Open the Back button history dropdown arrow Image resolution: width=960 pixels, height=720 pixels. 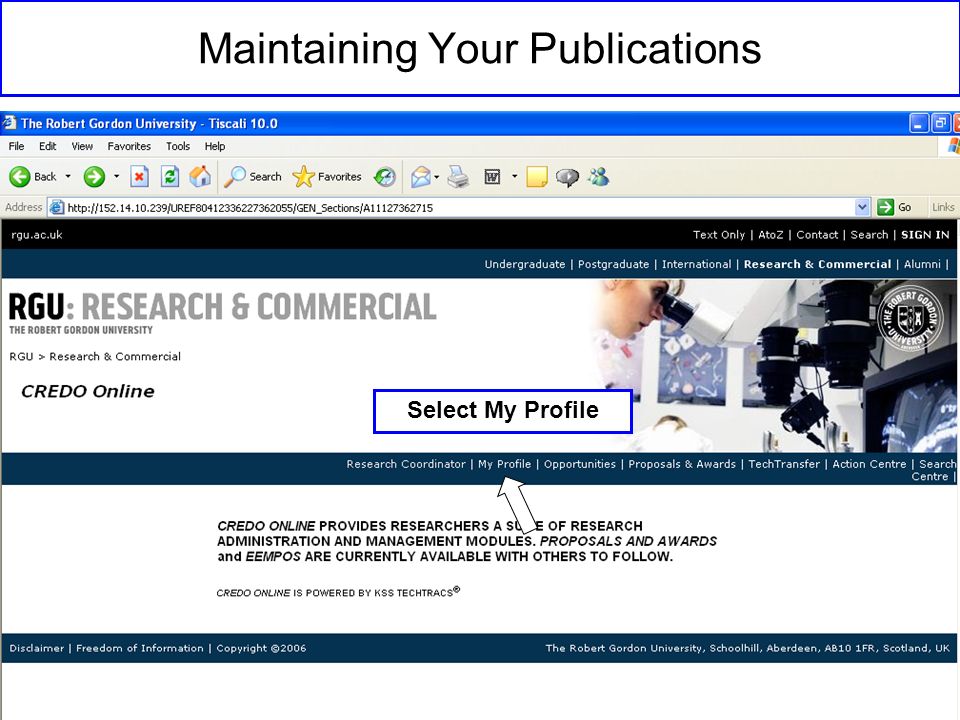(x=68, y=177)
